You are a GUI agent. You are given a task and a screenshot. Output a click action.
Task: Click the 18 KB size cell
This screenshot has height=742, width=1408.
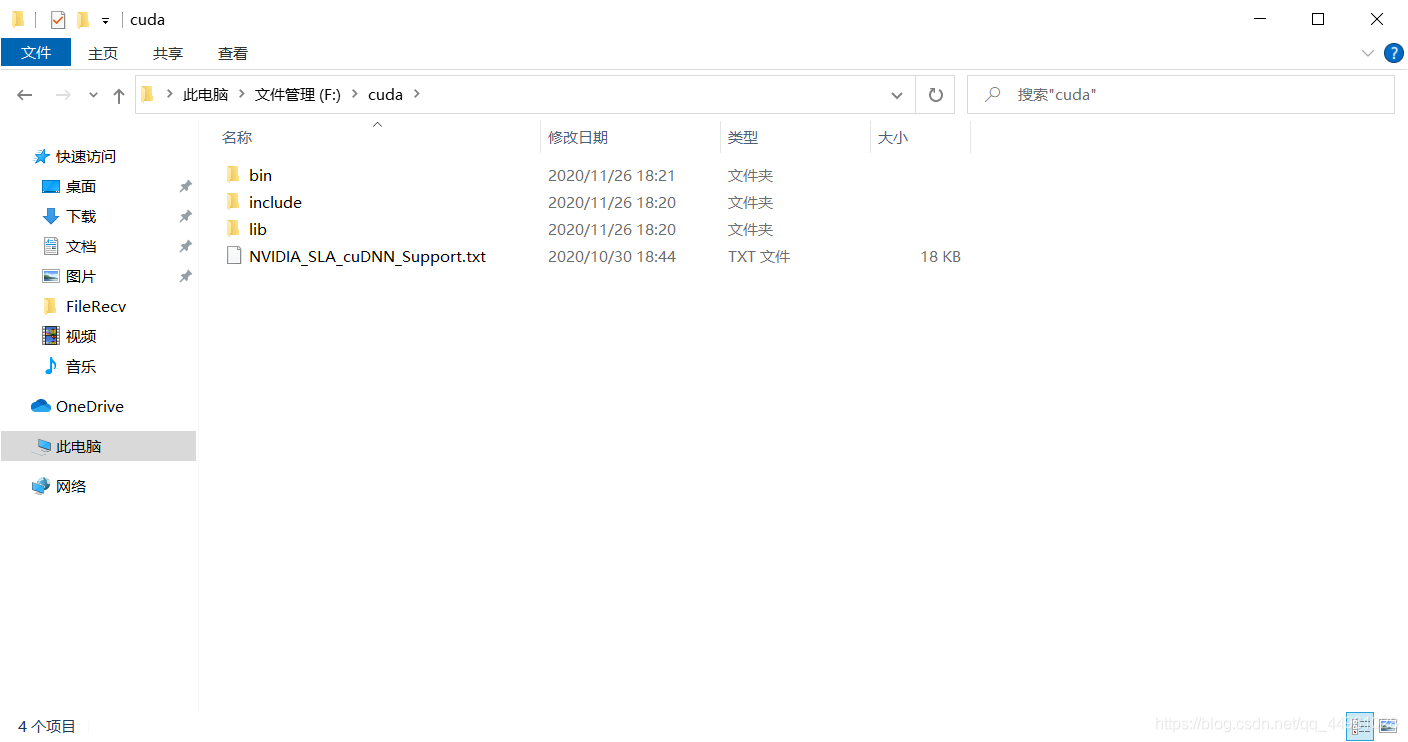click(940, 256)
